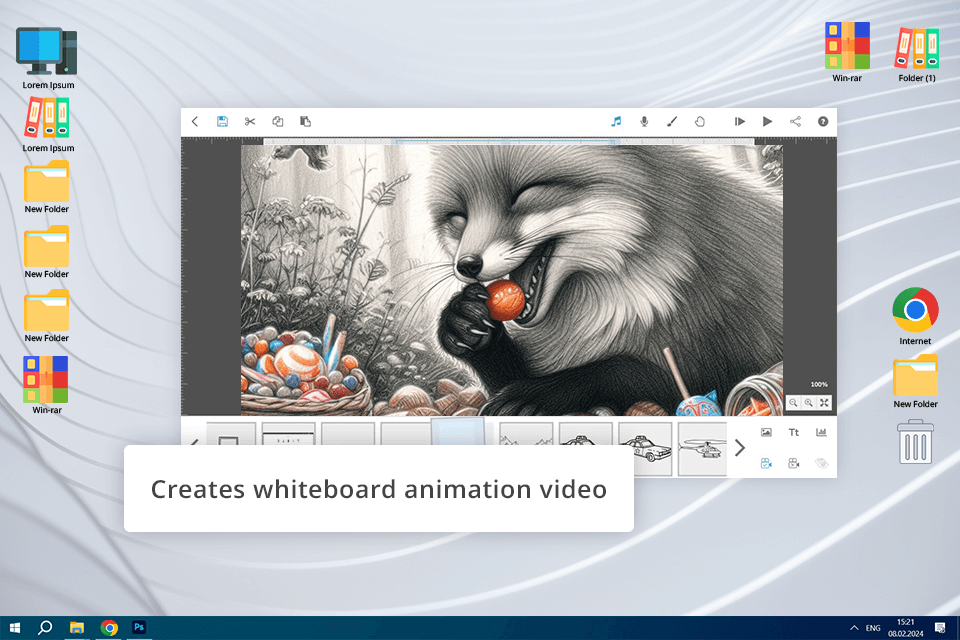Select the Win-rar icon beside Folder (1)

click(847, 52)
